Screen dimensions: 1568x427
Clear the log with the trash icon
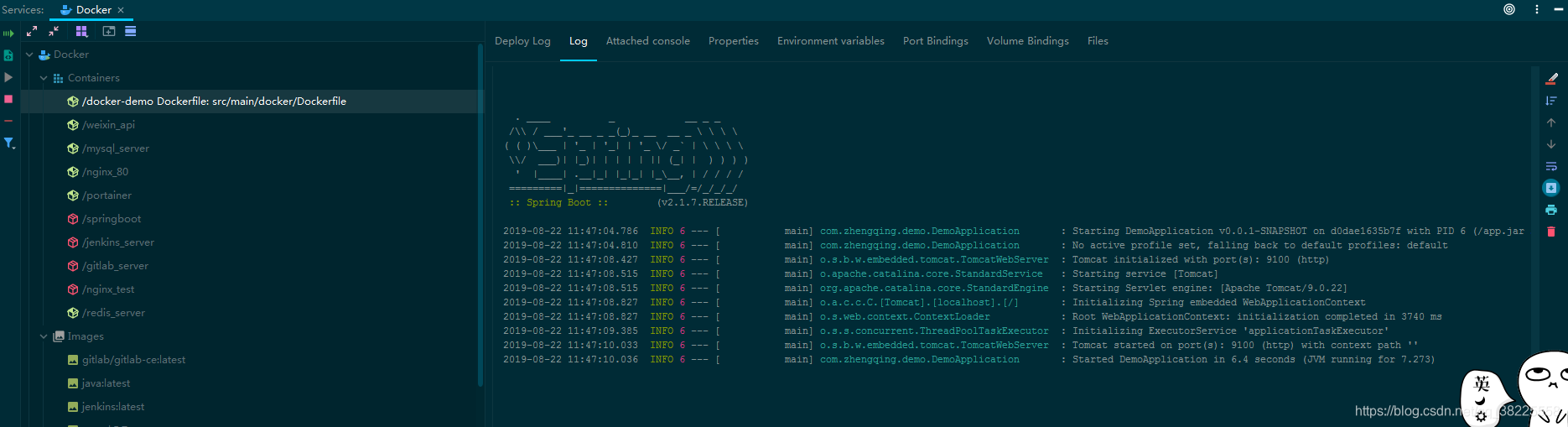pos(1551,232)
